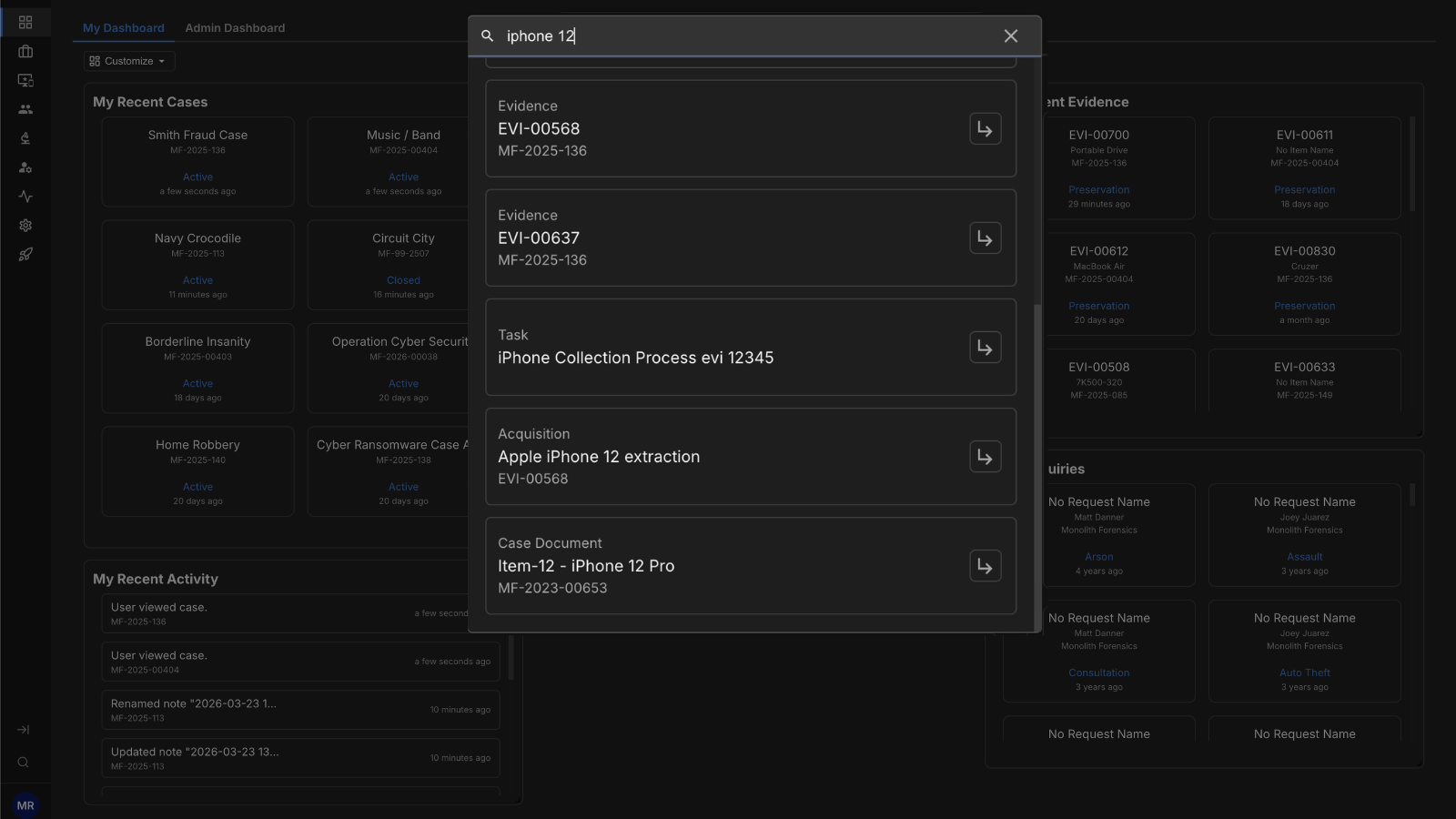Viewport: 1456px width, 819px height.
Task: Open the devices monitor icon in sidebar
Action: tap(25, 80)
